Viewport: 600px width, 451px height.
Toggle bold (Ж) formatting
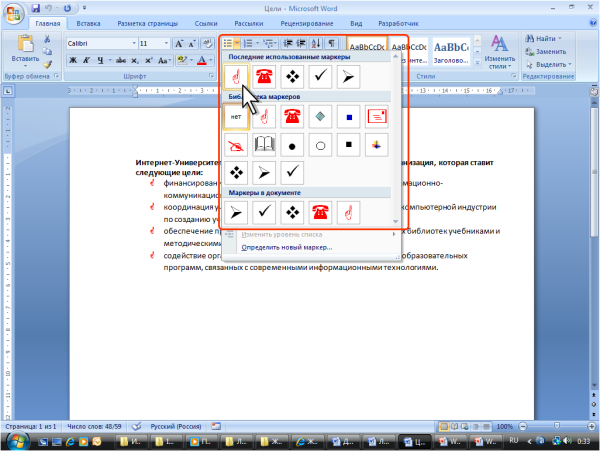(x=73, y=60)
